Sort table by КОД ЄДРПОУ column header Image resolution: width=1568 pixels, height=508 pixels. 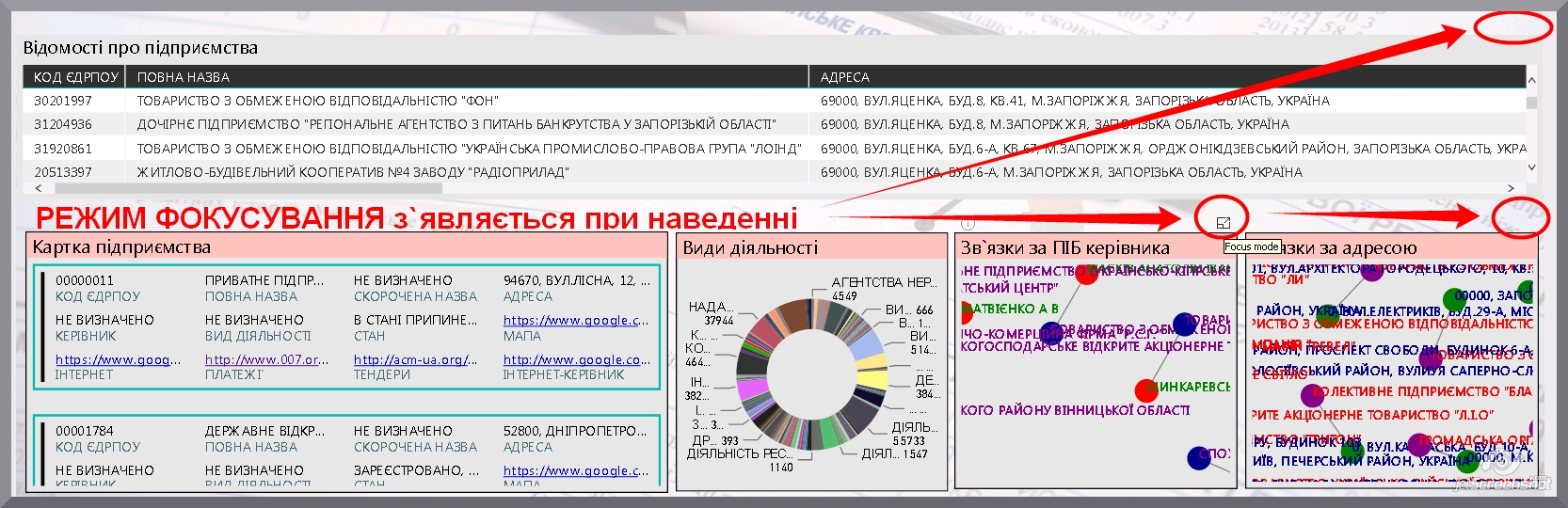click(75, 77)
